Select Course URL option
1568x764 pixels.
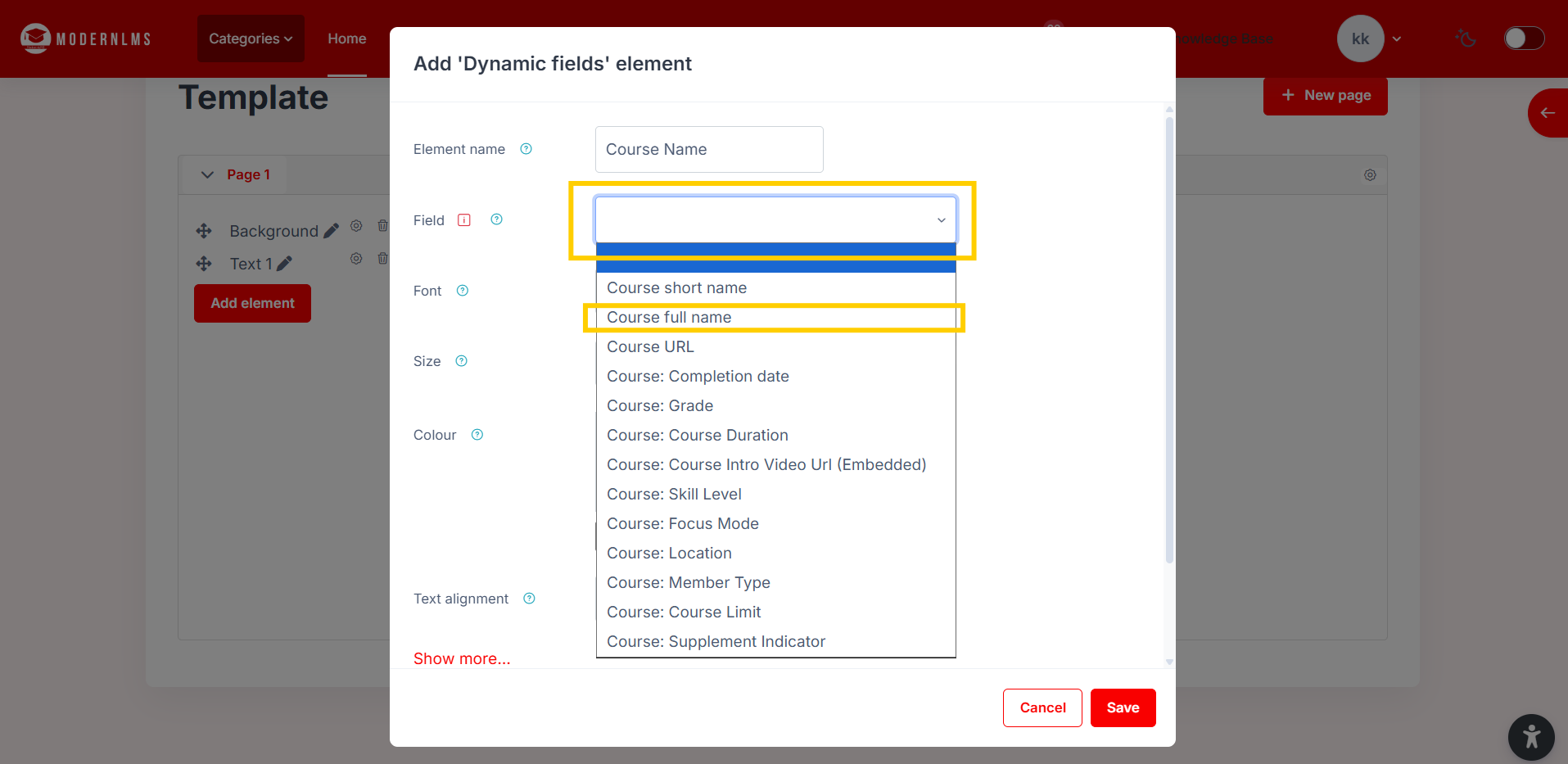775,346
